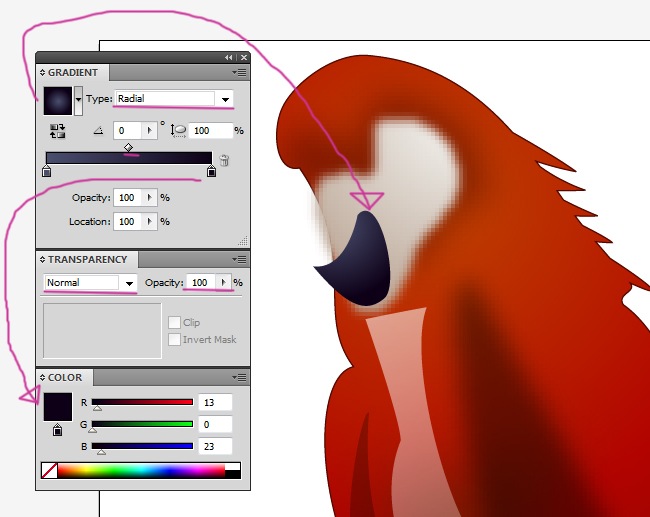650x517 pixels.
Task: Click the None swatch in Color panel
Action: click(49, 469)
